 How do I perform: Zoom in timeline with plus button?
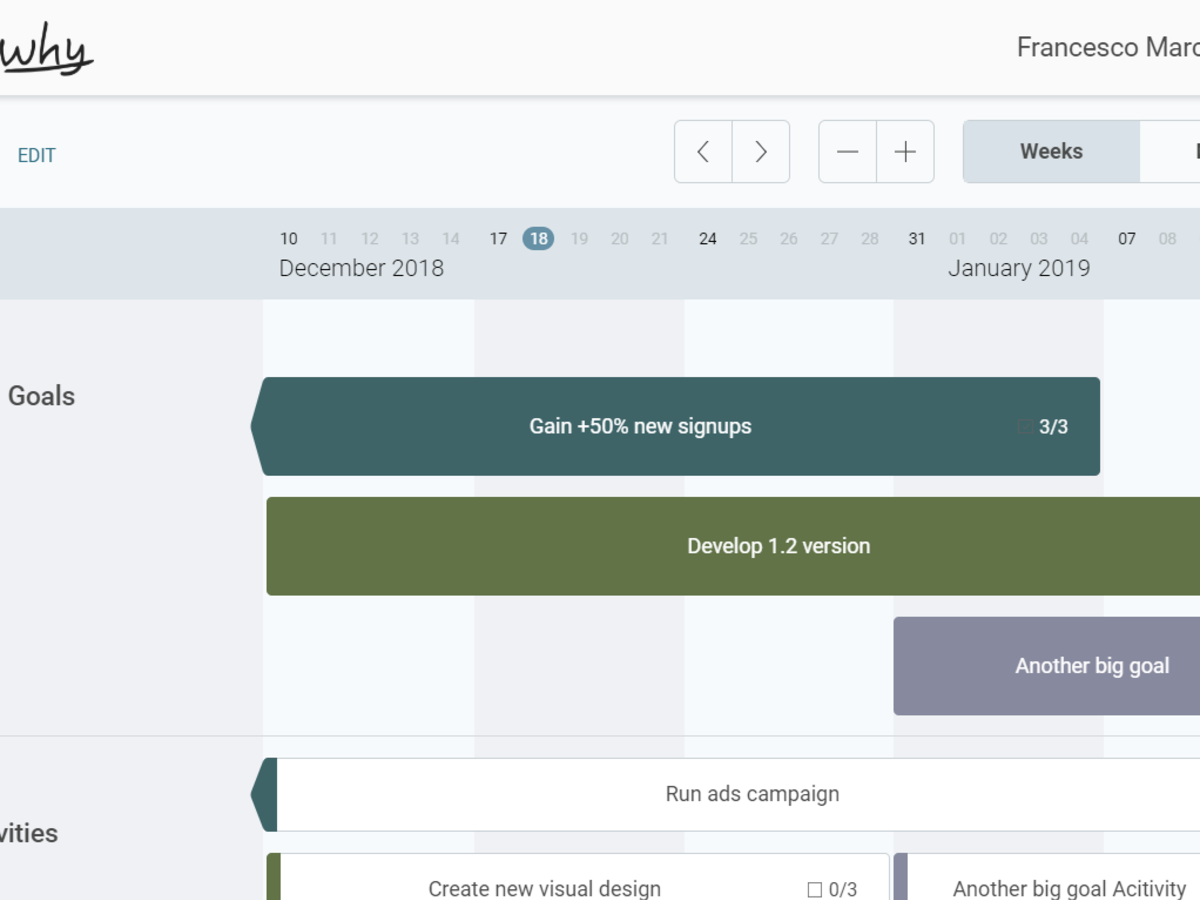point(905,152)
